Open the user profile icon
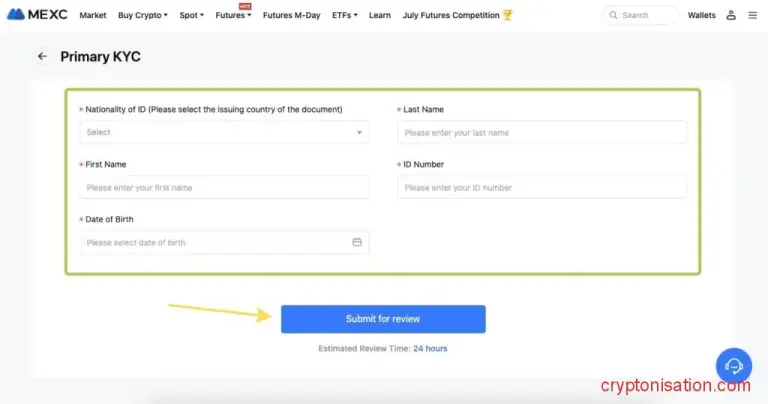 [731, 15]
